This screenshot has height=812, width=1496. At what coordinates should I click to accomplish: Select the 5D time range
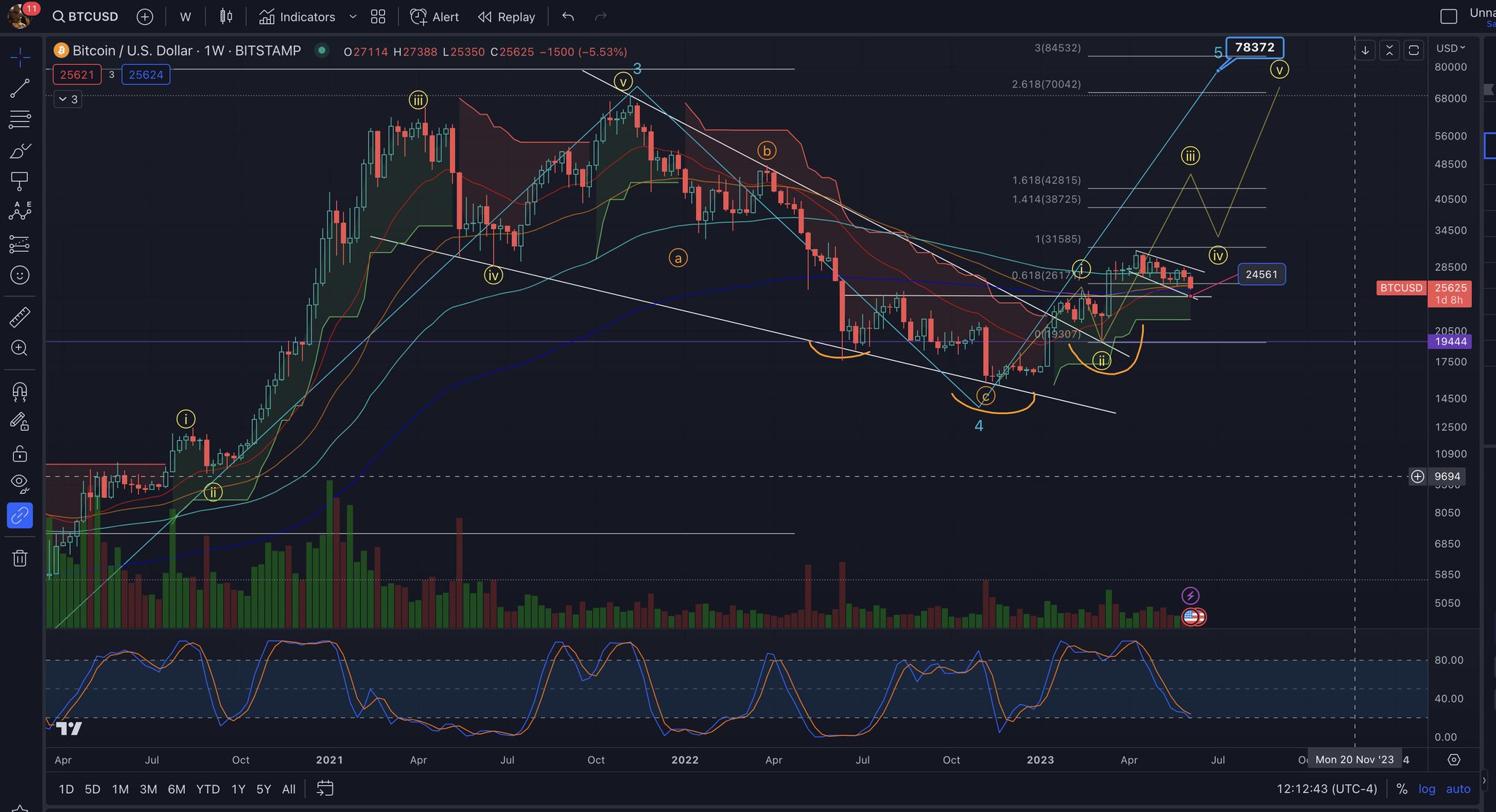[92, 789]
